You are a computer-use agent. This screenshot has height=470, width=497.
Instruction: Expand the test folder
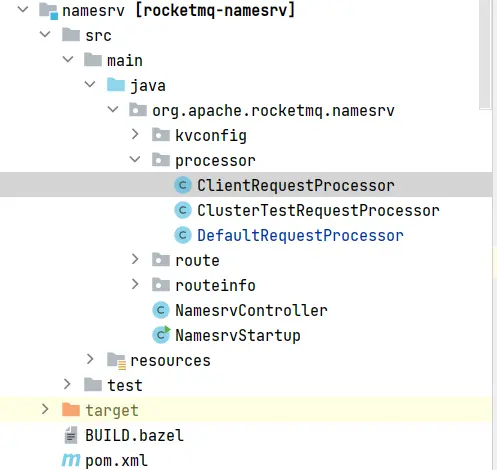coord(67,384)
